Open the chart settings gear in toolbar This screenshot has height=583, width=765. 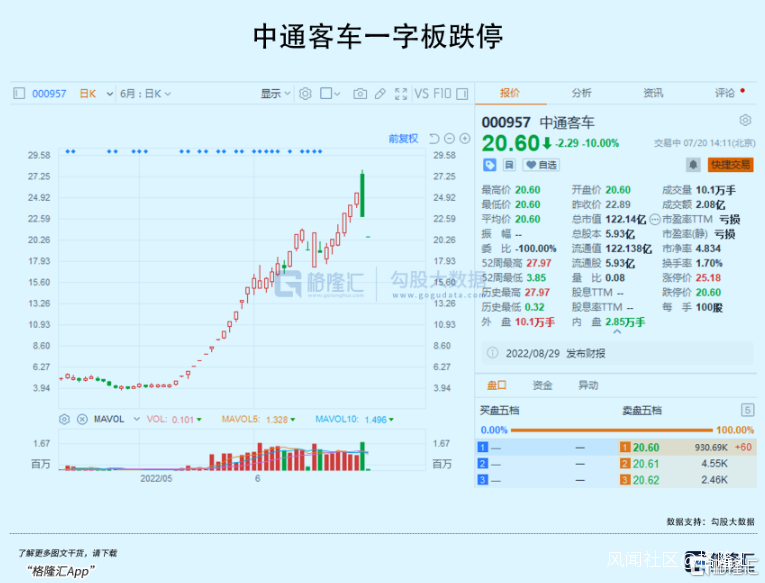[305, 93]
